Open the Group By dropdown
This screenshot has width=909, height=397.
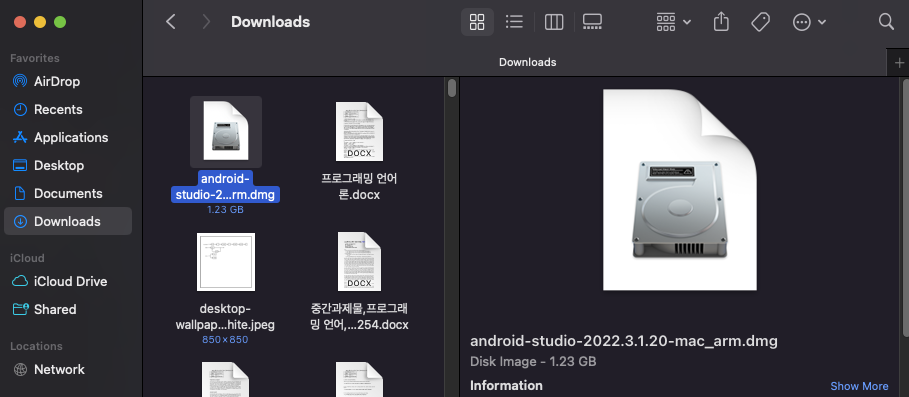[674, 22]
